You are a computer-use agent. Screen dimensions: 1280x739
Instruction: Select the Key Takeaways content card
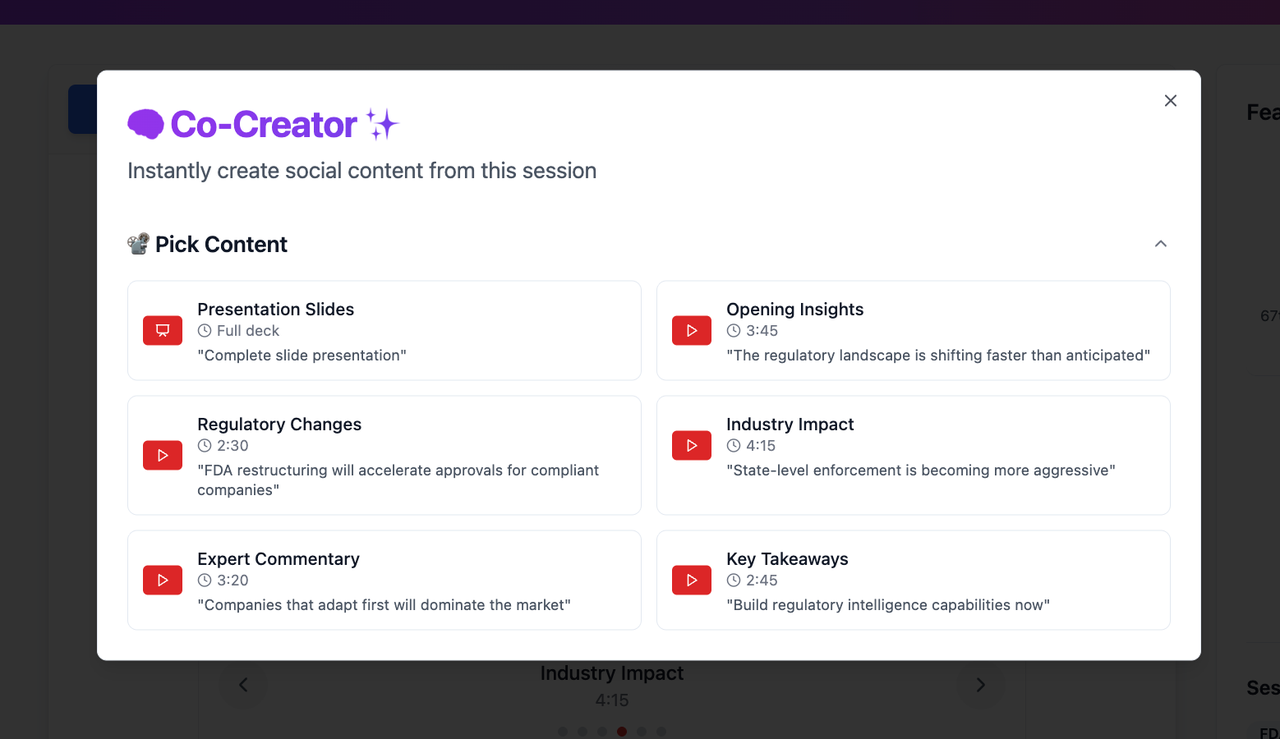click(913, 580)
